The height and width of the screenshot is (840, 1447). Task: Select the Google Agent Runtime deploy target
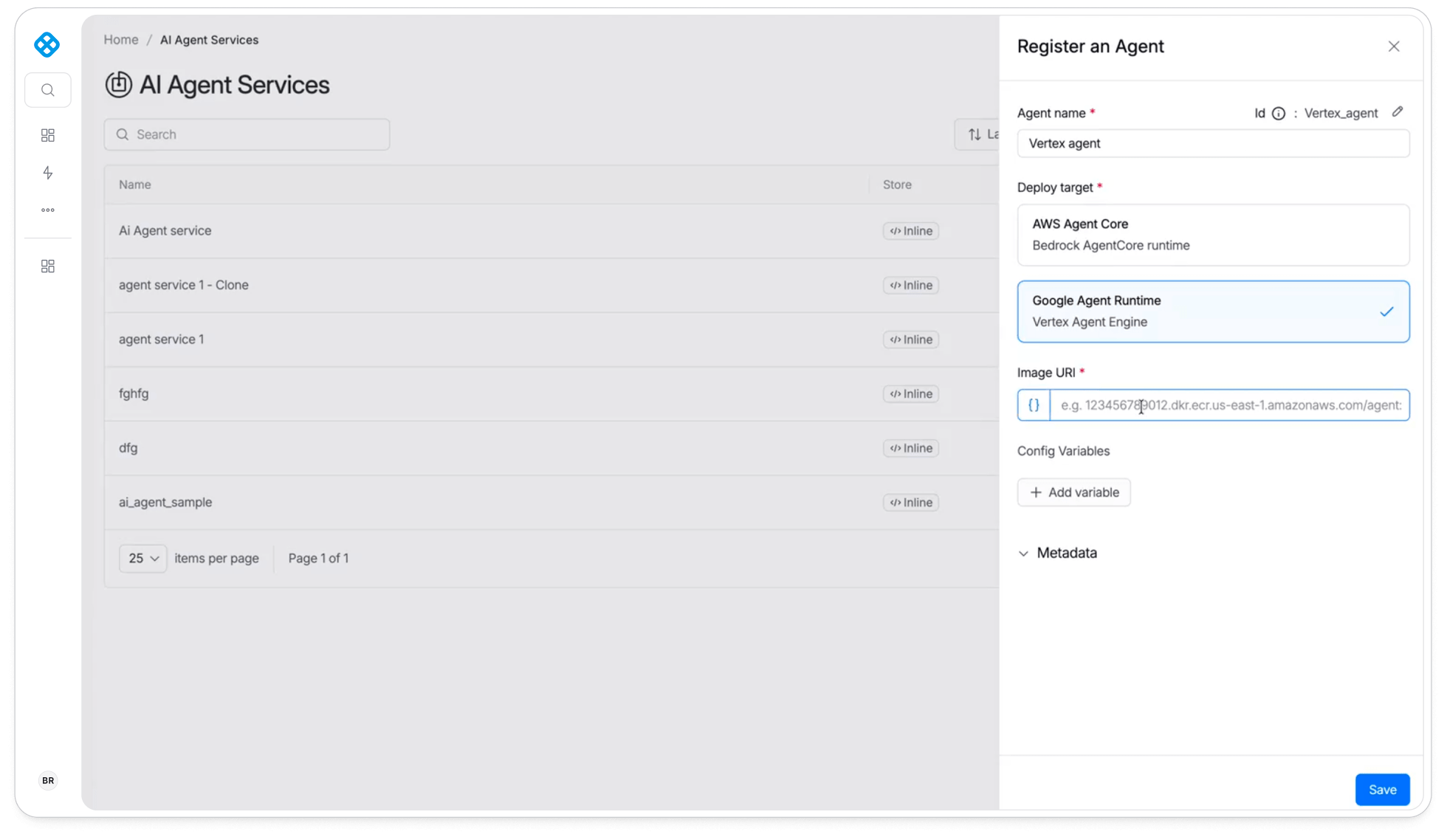1213,311
